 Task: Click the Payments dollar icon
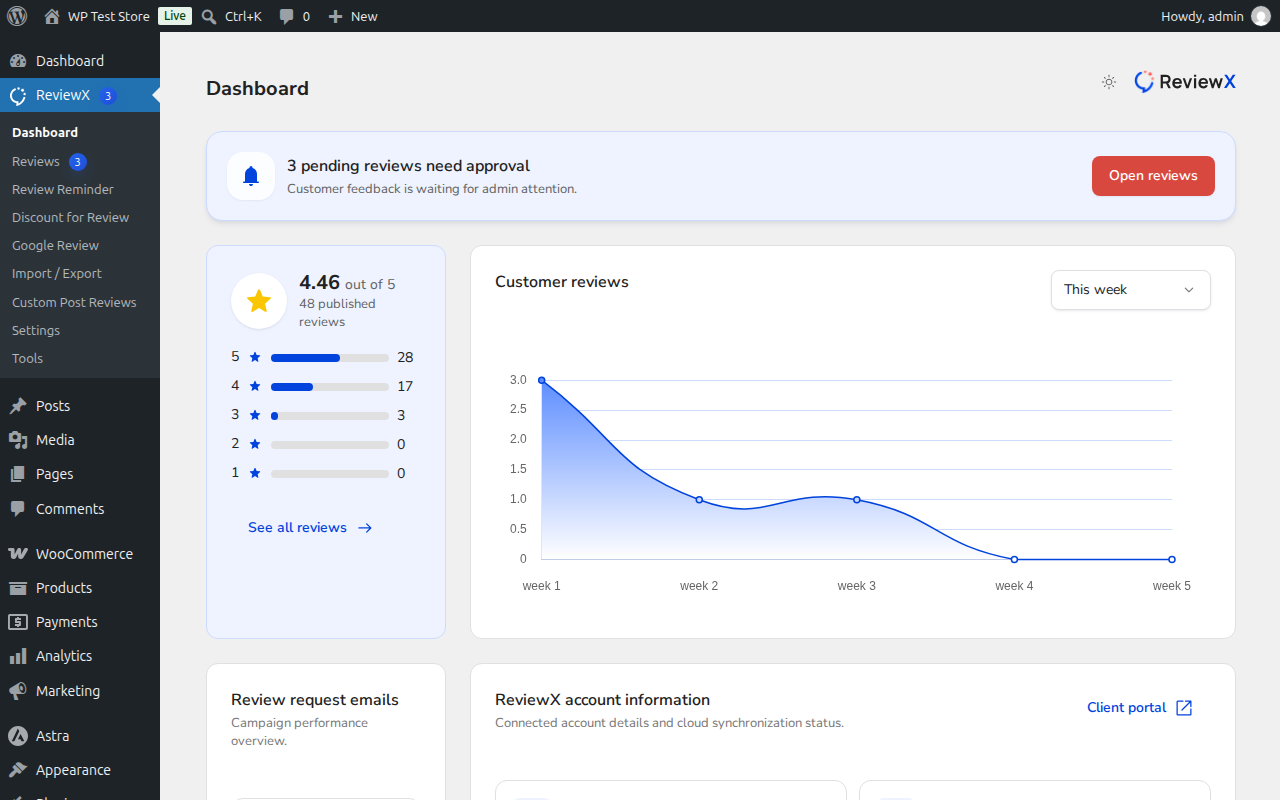pyautogui.click(x=18, y=622)
